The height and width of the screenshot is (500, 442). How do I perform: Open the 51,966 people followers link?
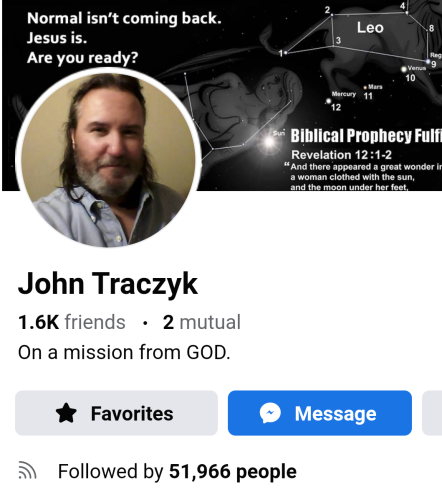click(233, 471)
